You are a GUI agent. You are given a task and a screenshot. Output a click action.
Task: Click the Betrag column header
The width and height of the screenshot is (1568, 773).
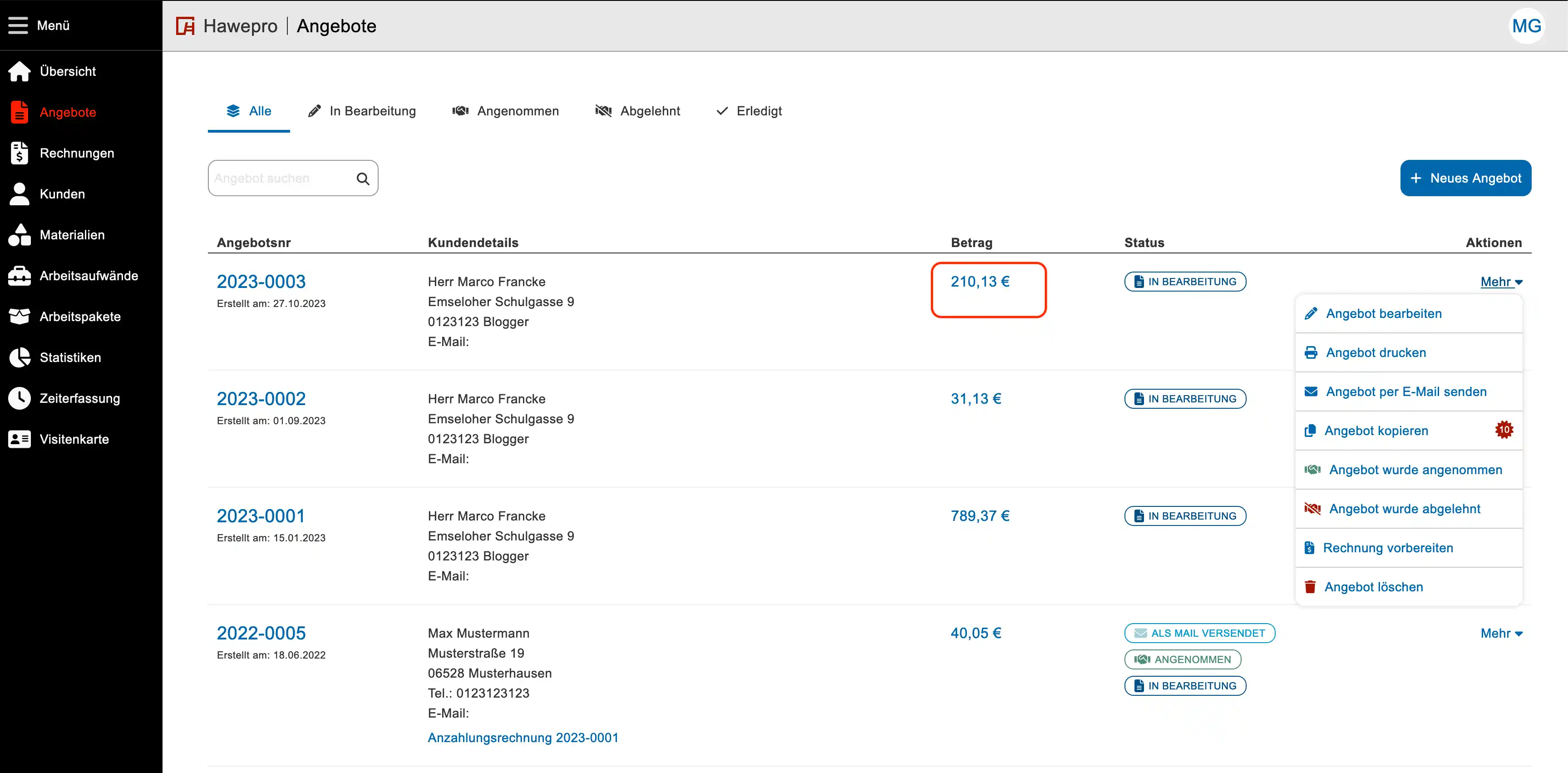click(x=971, y=243)
